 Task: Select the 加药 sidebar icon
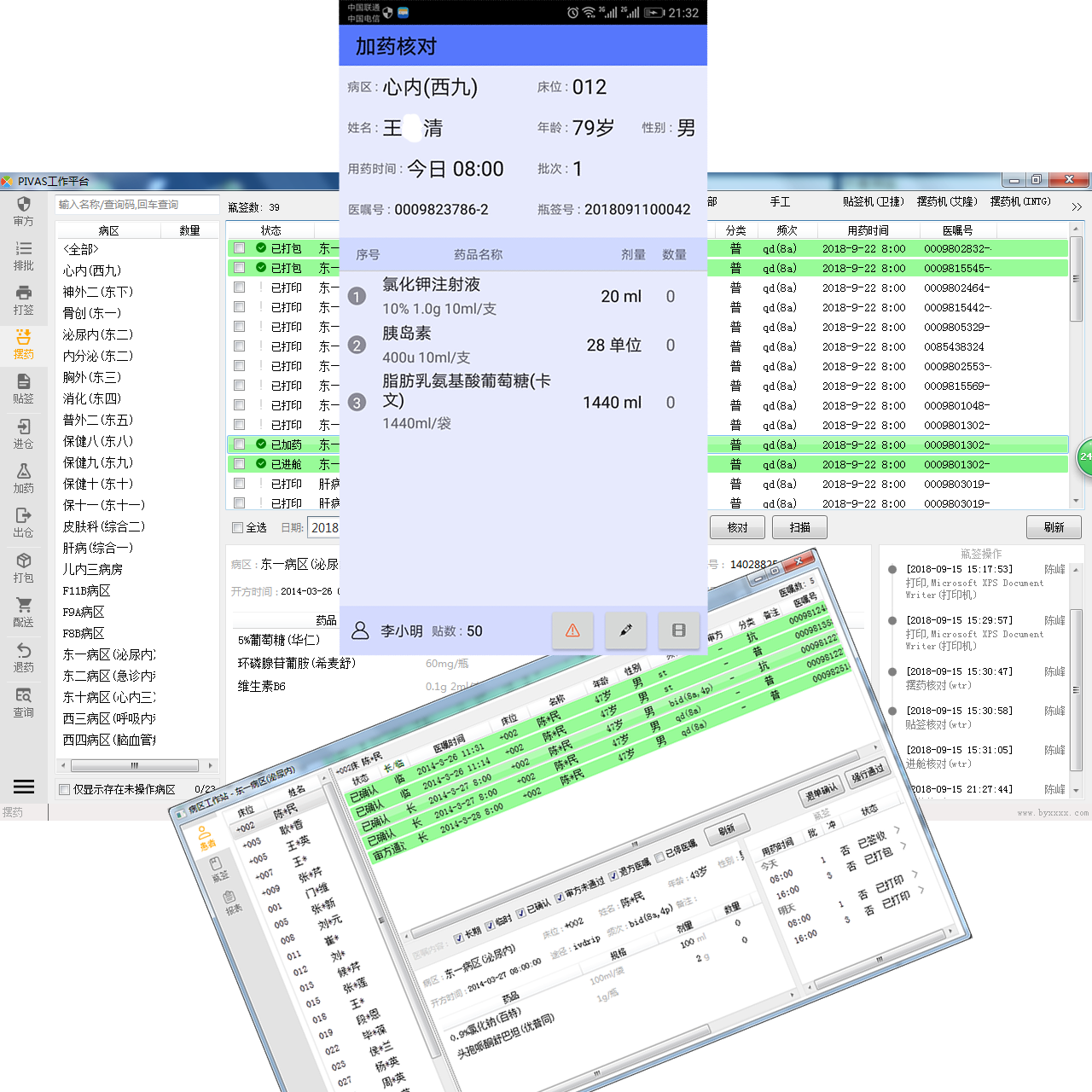tap(23, 477)
